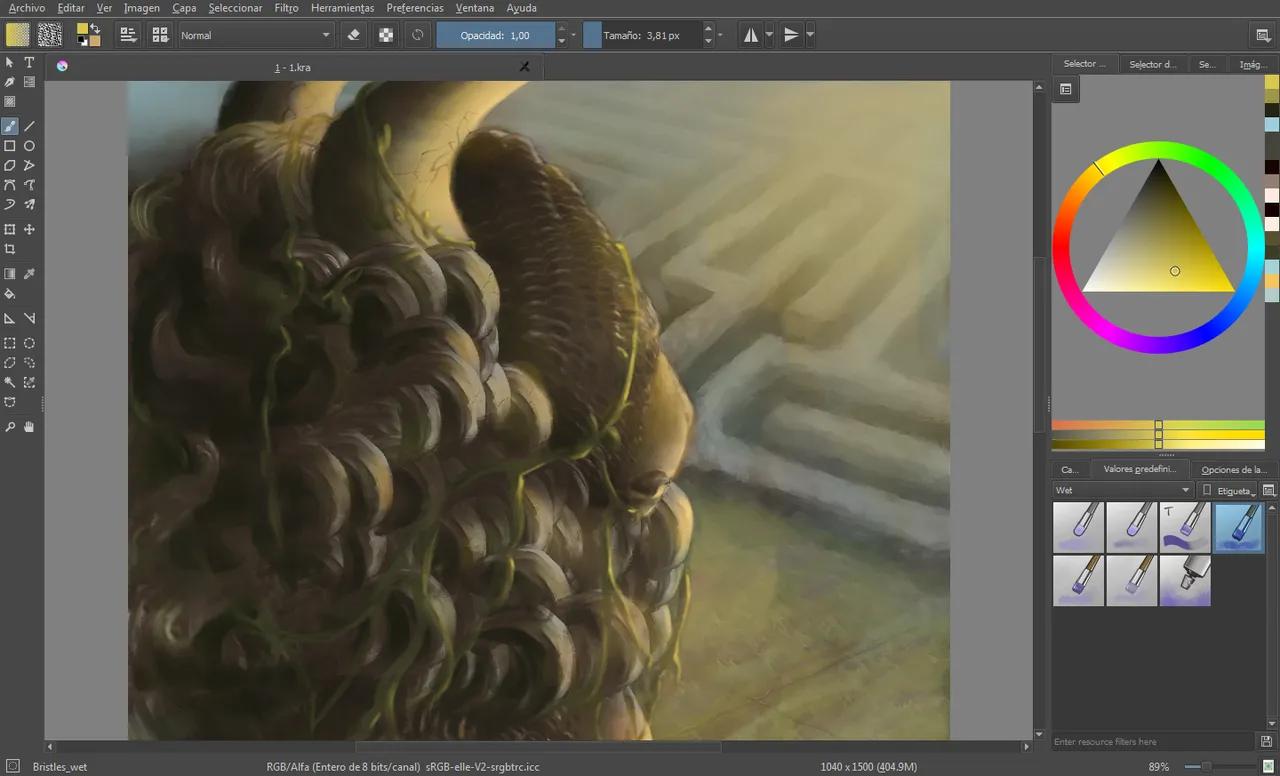Select the Move tool

click(x=29, y=230)
